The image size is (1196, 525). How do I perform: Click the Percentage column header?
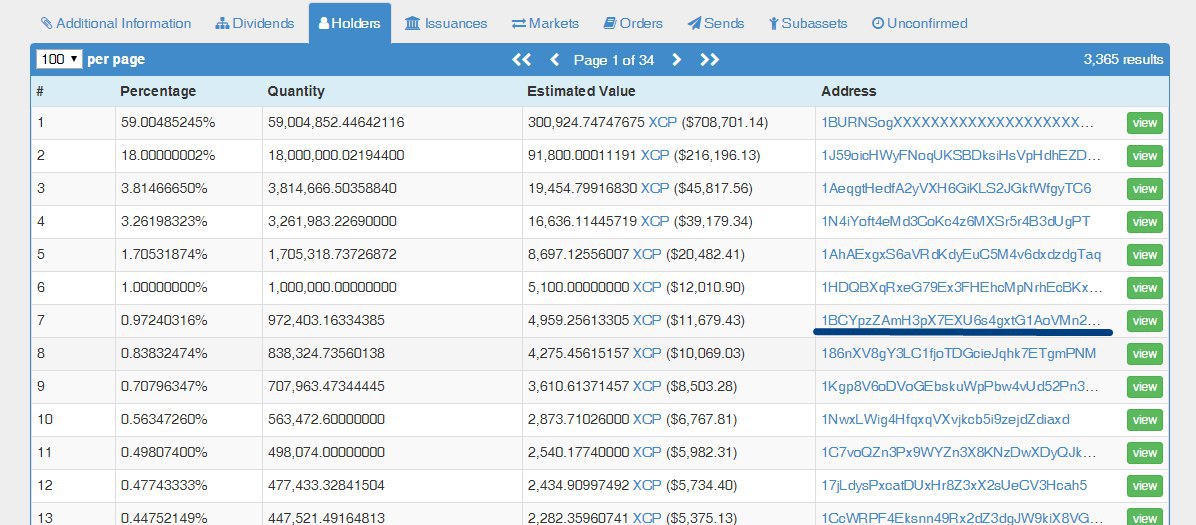coord(158,91)
